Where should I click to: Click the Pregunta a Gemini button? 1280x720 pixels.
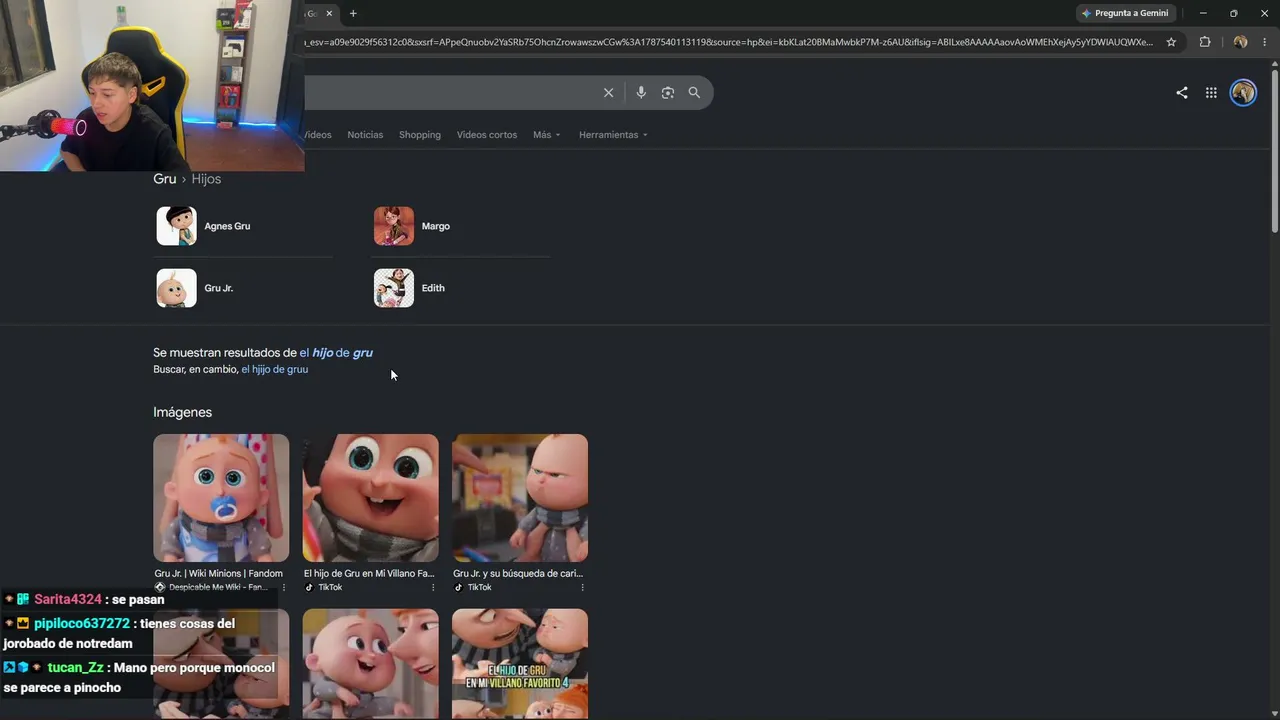tap(1125, 13)
